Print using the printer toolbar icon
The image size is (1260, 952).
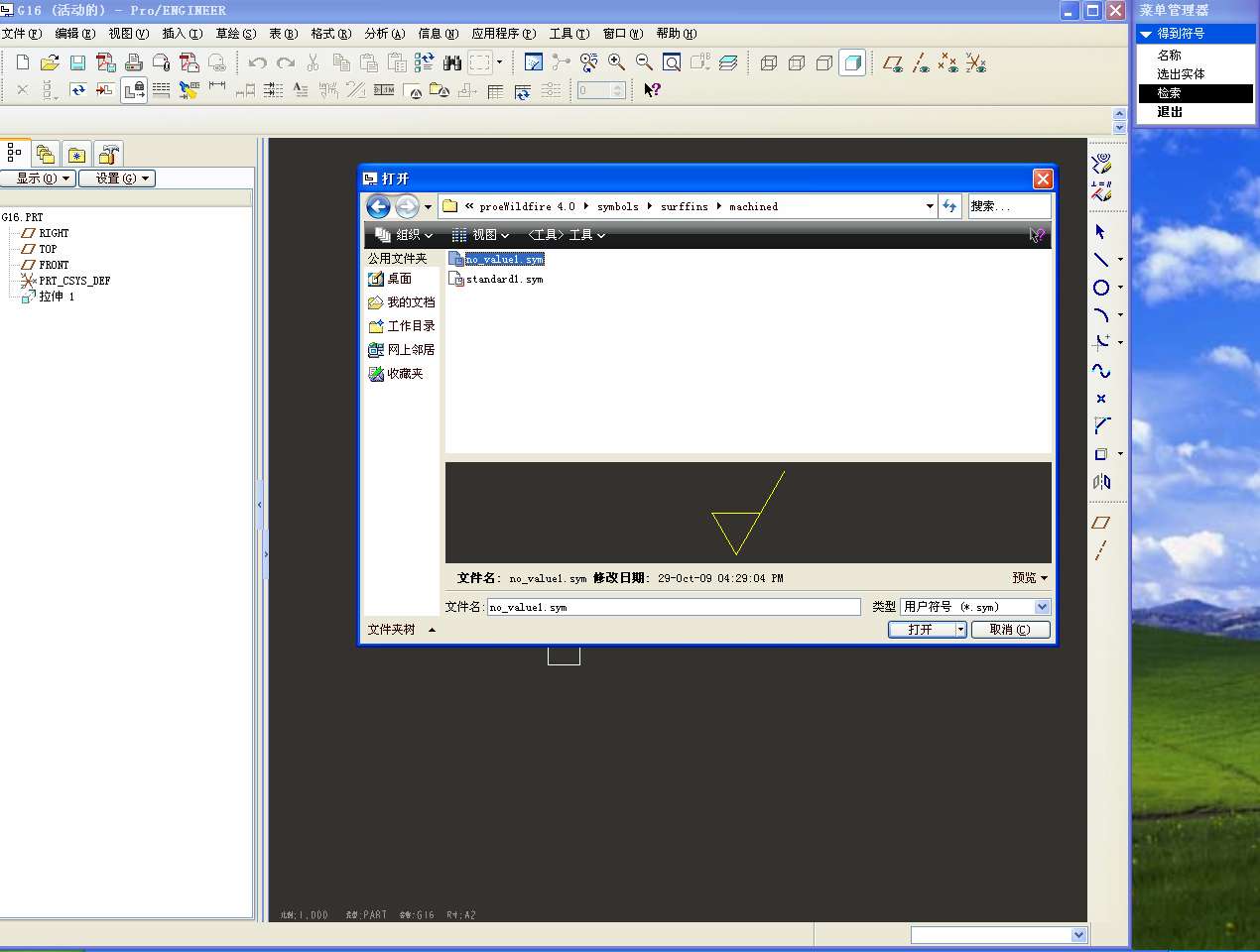pos(133,62)
